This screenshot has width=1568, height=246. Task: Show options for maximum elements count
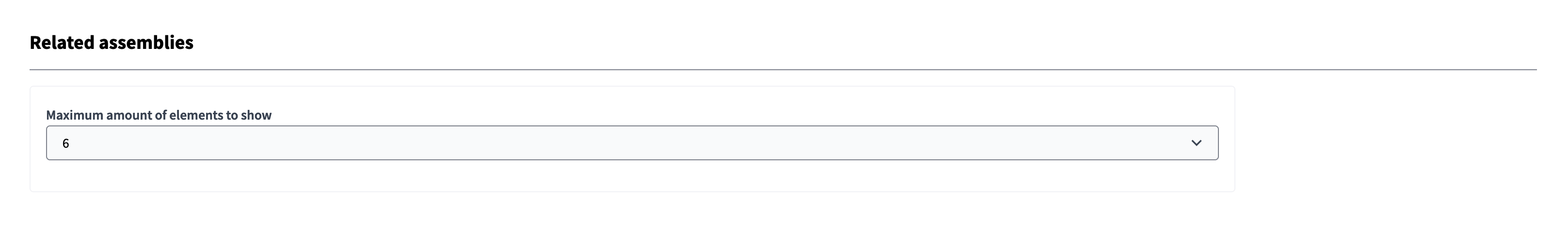632,143
